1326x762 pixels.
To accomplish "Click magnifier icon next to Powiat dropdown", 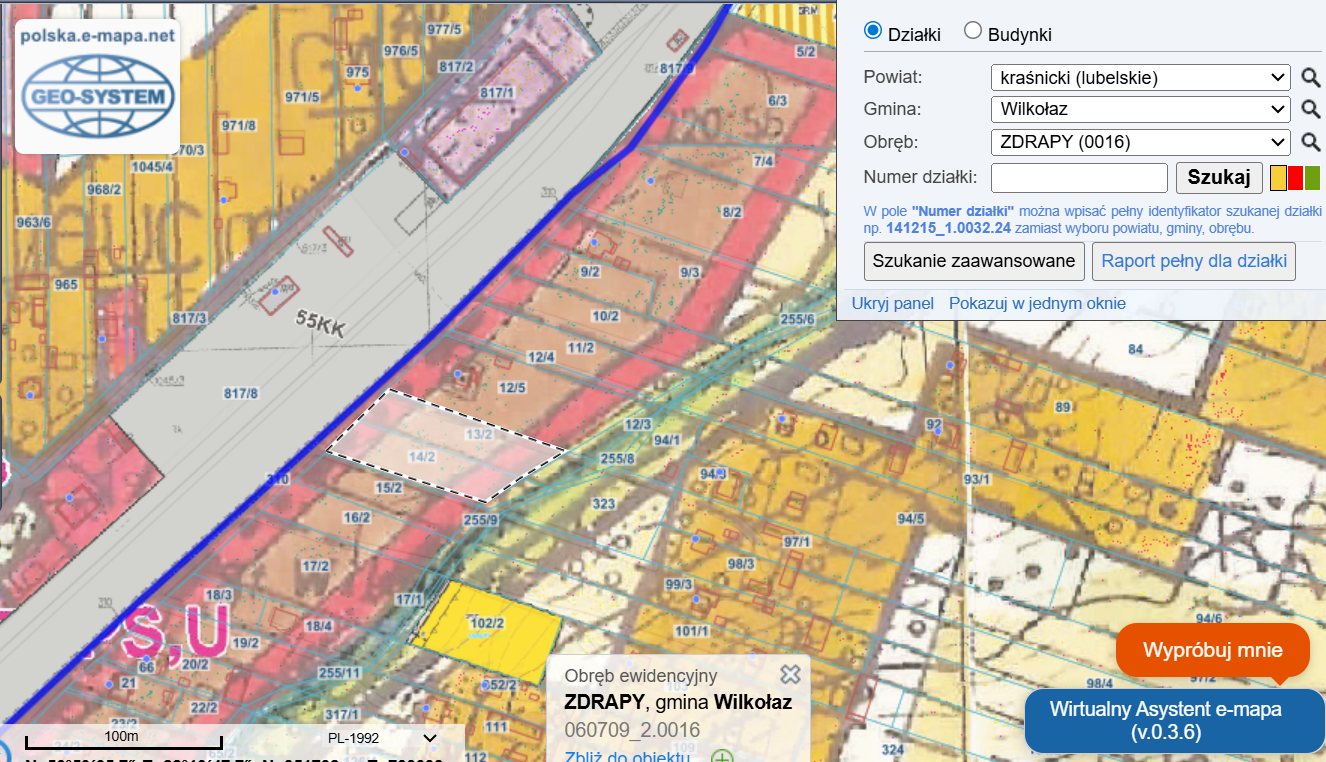I will [x=1310, y=78].
